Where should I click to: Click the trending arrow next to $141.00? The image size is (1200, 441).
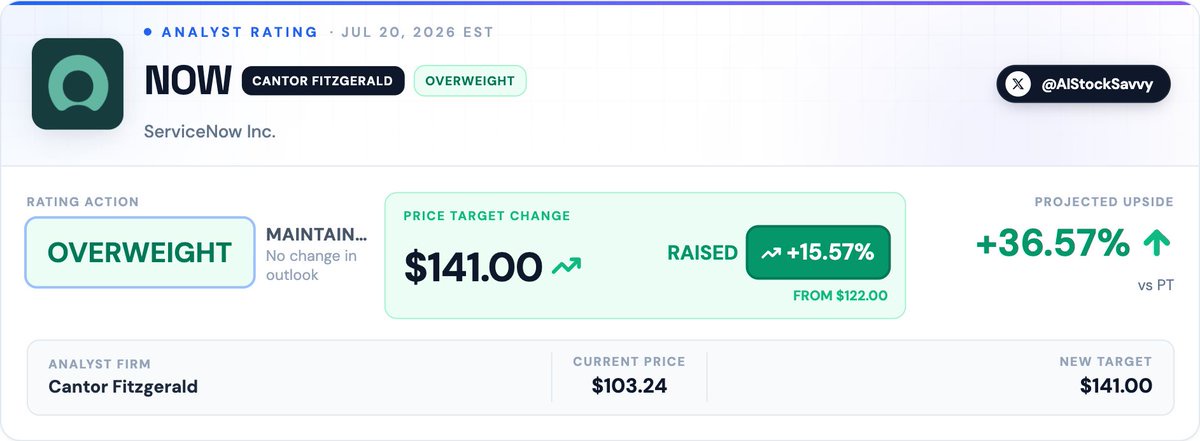(567, 266)
